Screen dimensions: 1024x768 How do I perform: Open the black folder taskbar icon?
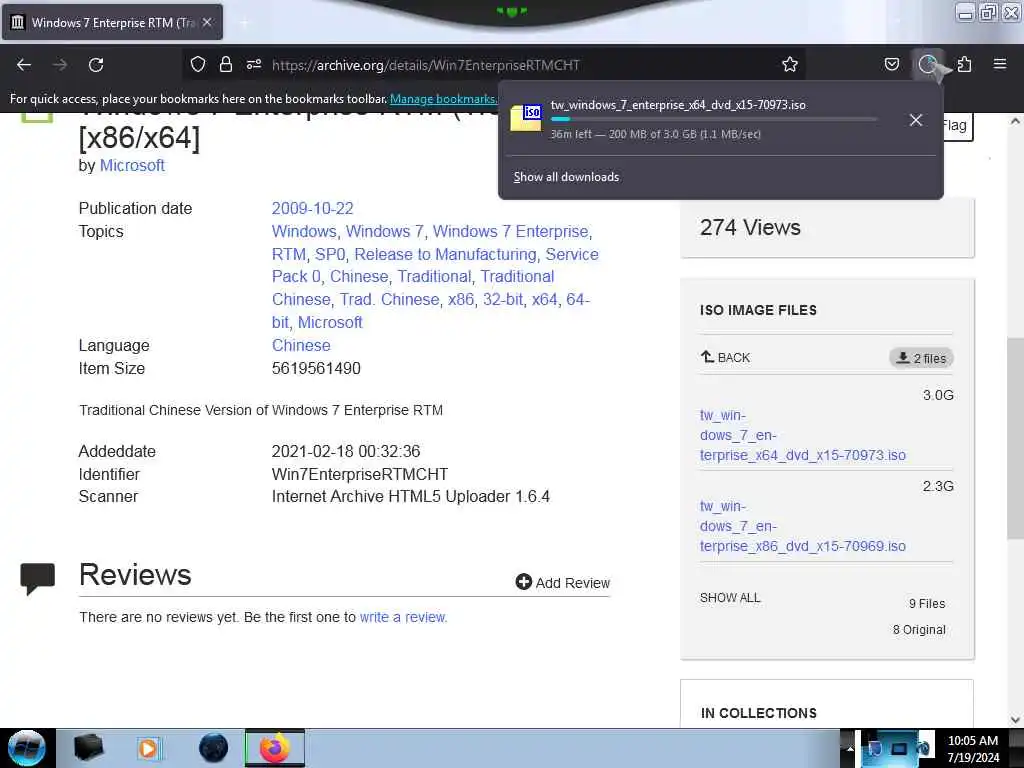click(88, 748)
